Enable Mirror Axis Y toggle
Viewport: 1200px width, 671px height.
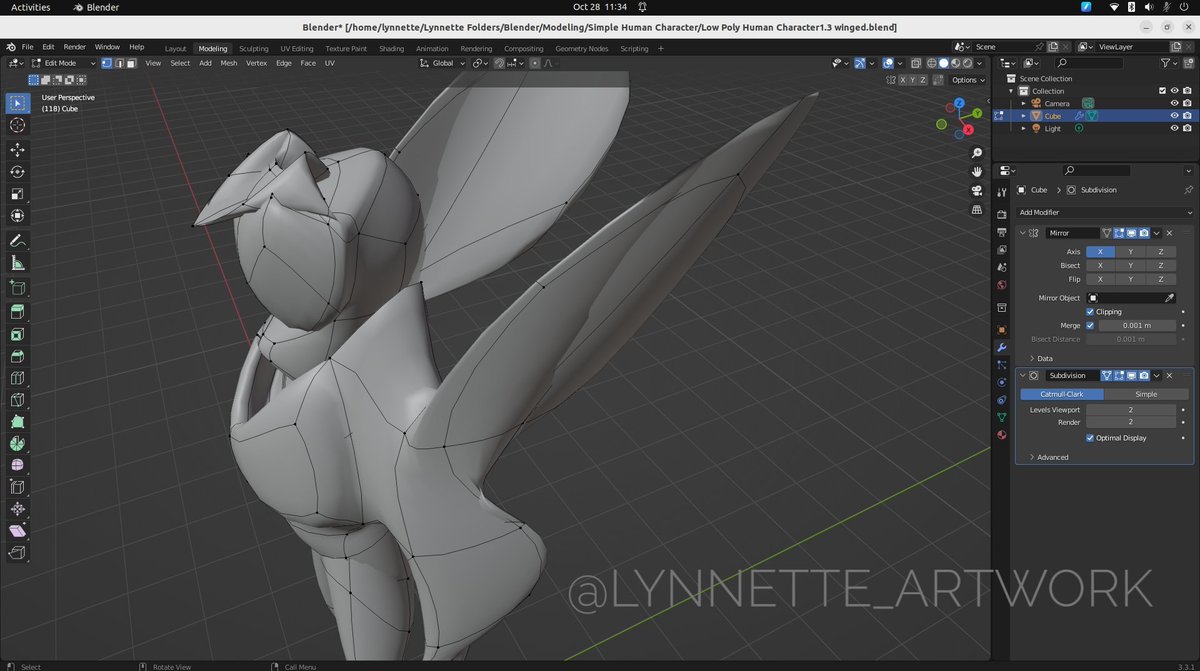(x=1130, y=252)
